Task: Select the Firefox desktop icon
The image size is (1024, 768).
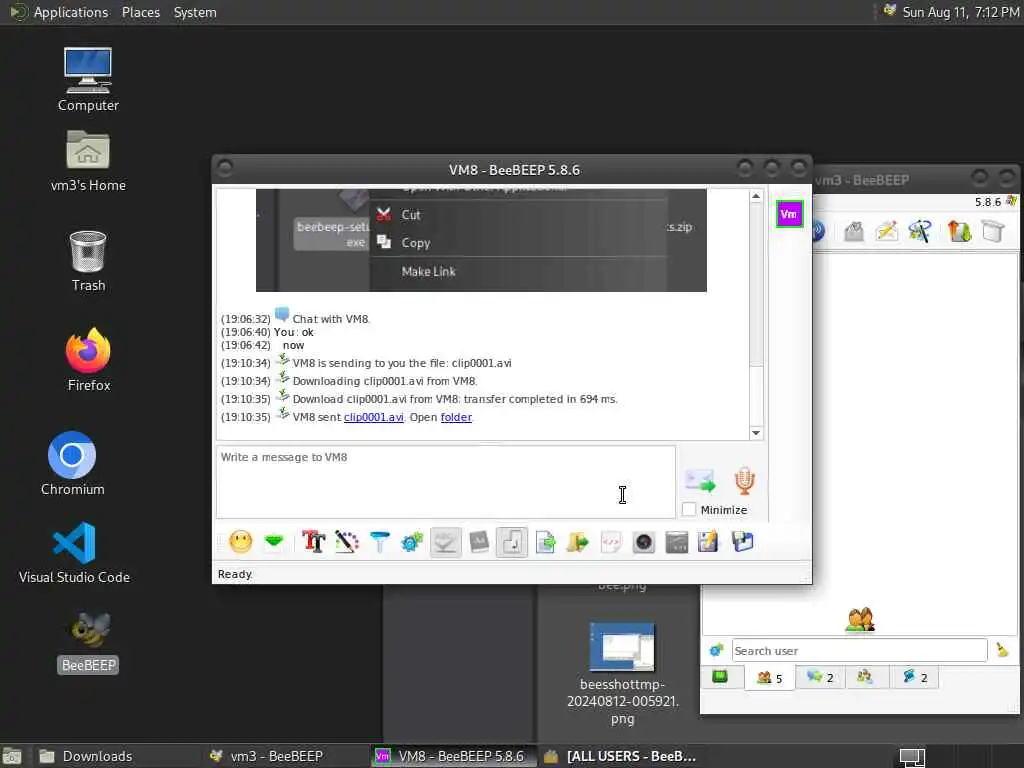Action: tap(88, 360)
